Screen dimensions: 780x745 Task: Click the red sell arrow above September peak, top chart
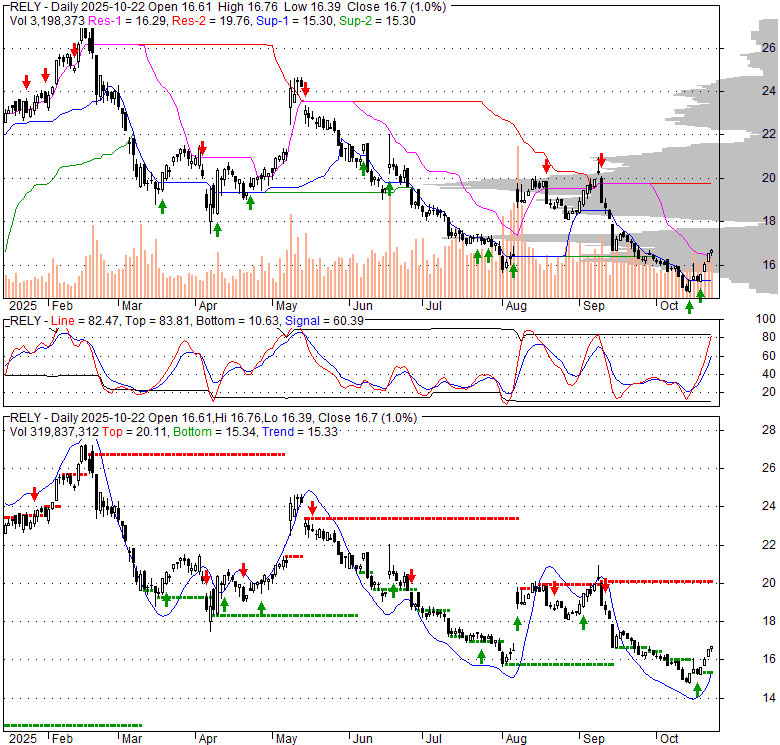click(x=601, y=160)
